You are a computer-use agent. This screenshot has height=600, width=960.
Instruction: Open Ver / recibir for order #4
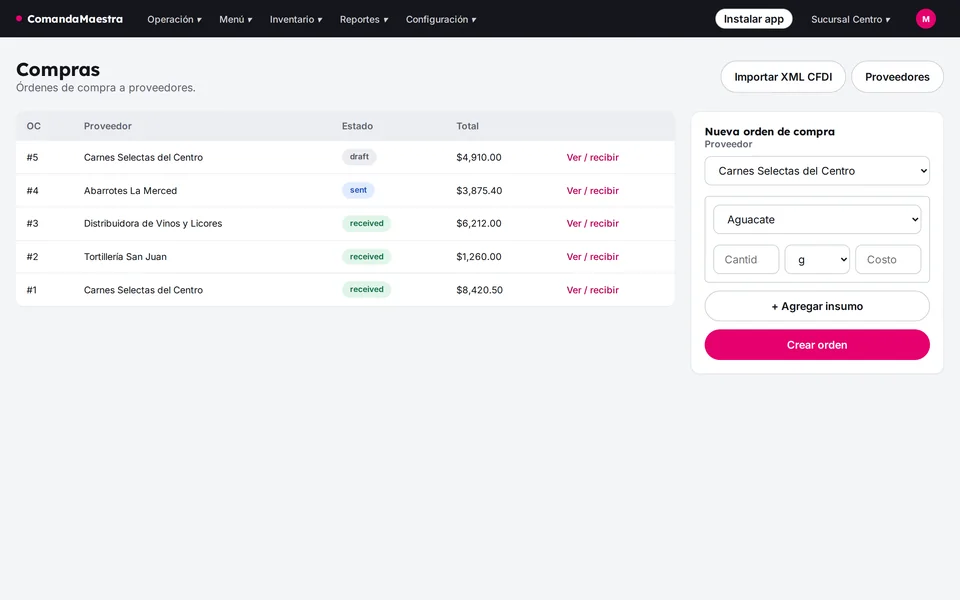coord(592,190)
